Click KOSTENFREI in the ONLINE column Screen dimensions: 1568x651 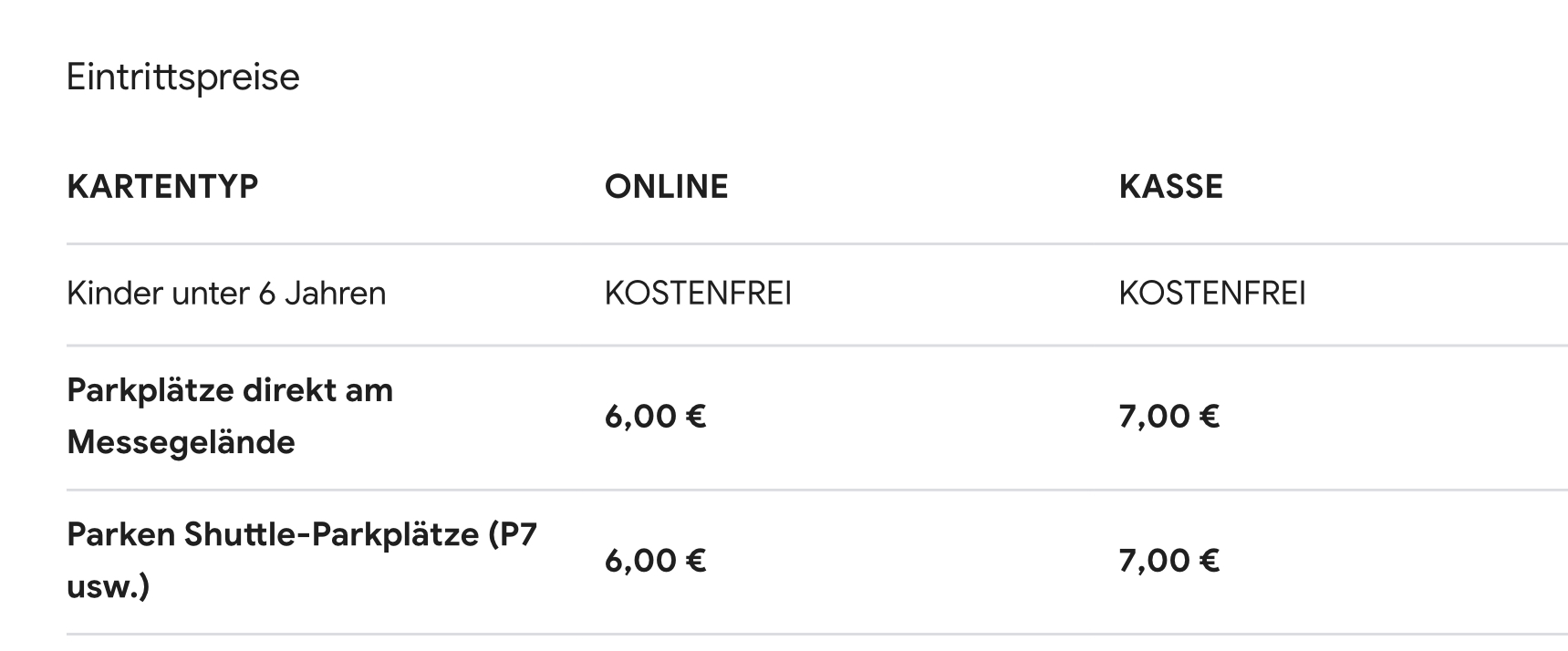[698, 294]
